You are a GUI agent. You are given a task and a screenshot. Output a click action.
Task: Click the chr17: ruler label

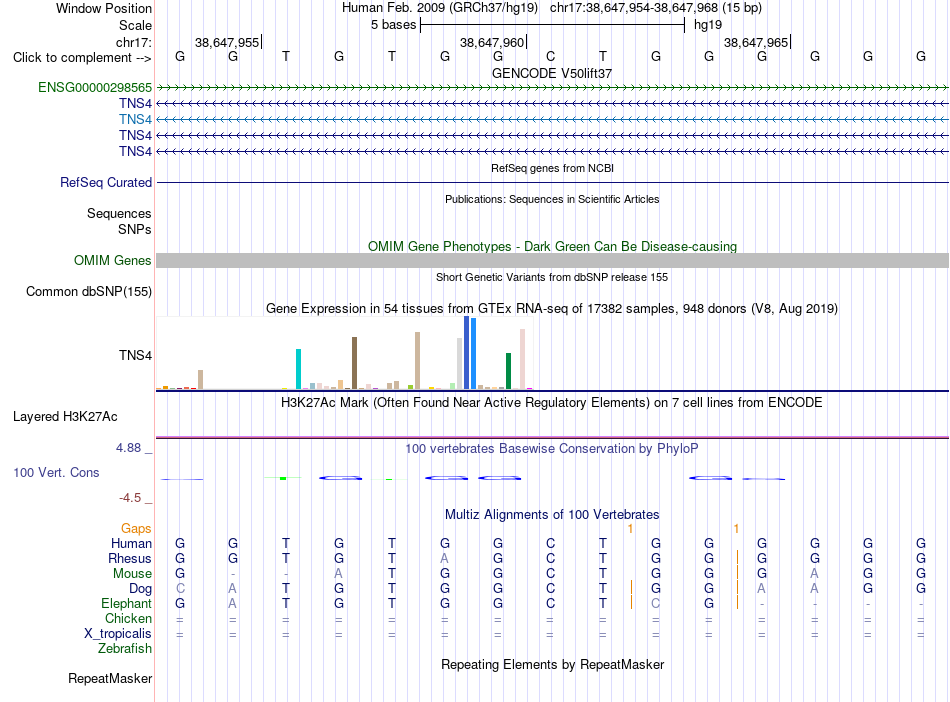point(134,42)
